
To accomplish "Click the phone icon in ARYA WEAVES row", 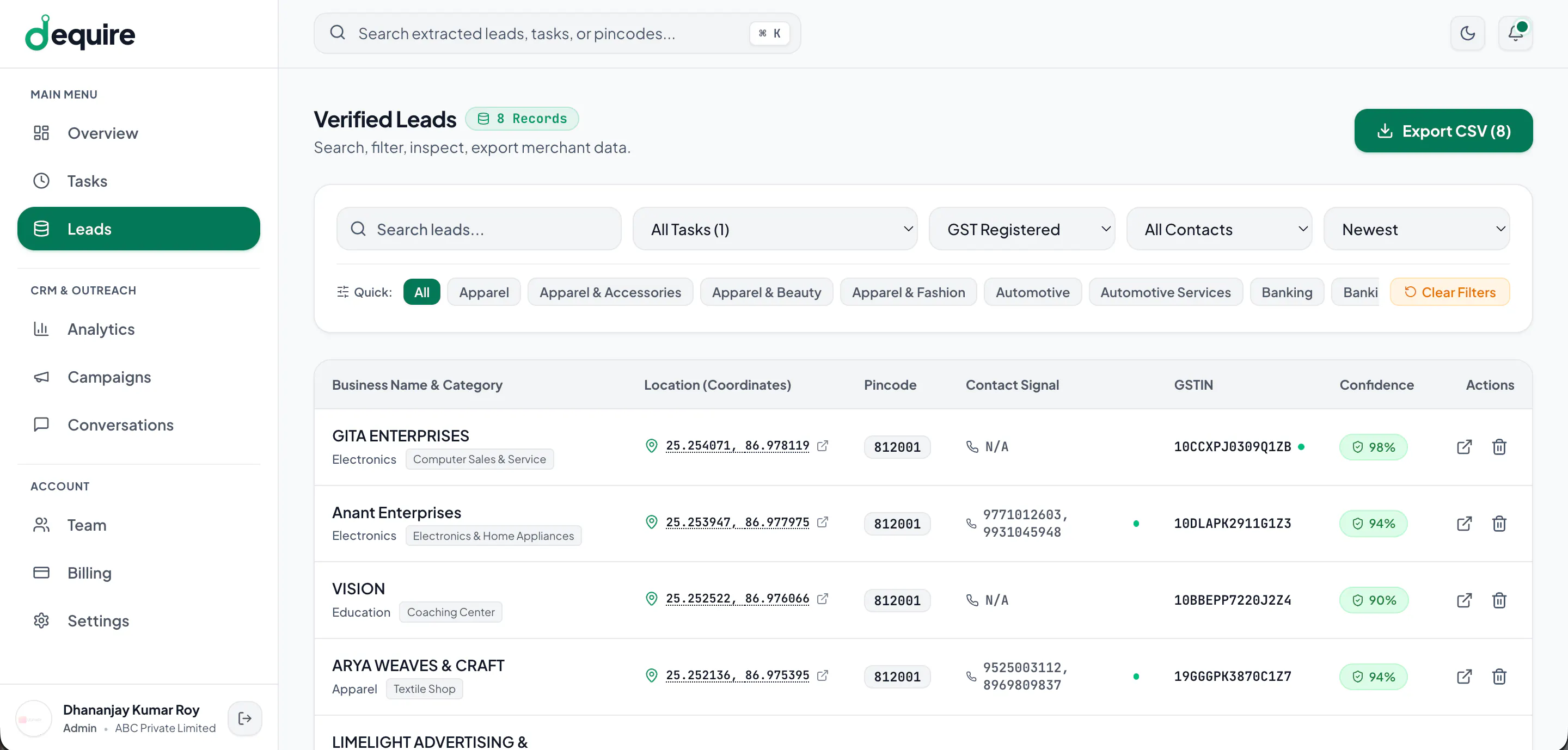I will pyautogui.click(x=971, y=677).
